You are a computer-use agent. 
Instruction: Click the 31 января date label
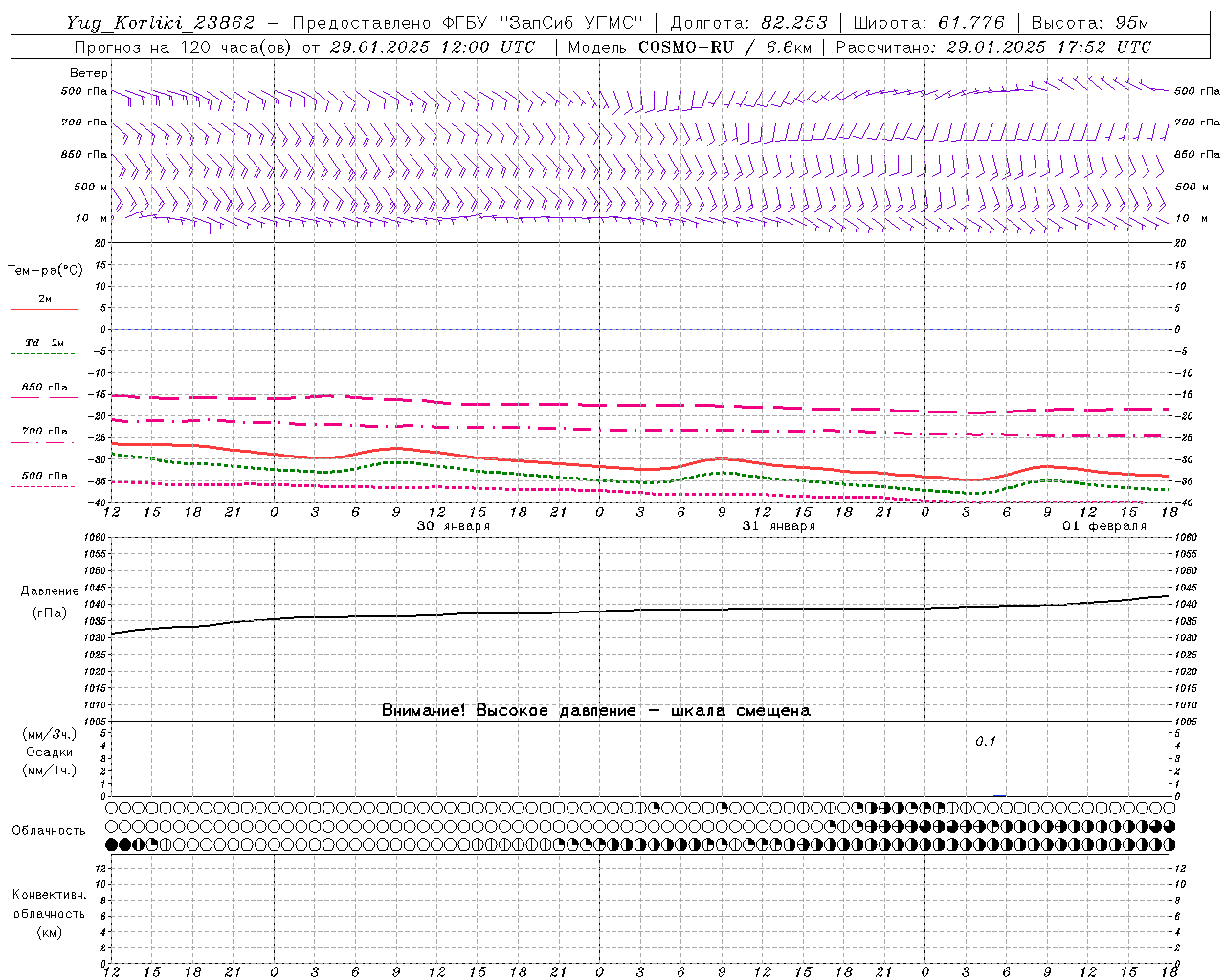coord(778,526)
